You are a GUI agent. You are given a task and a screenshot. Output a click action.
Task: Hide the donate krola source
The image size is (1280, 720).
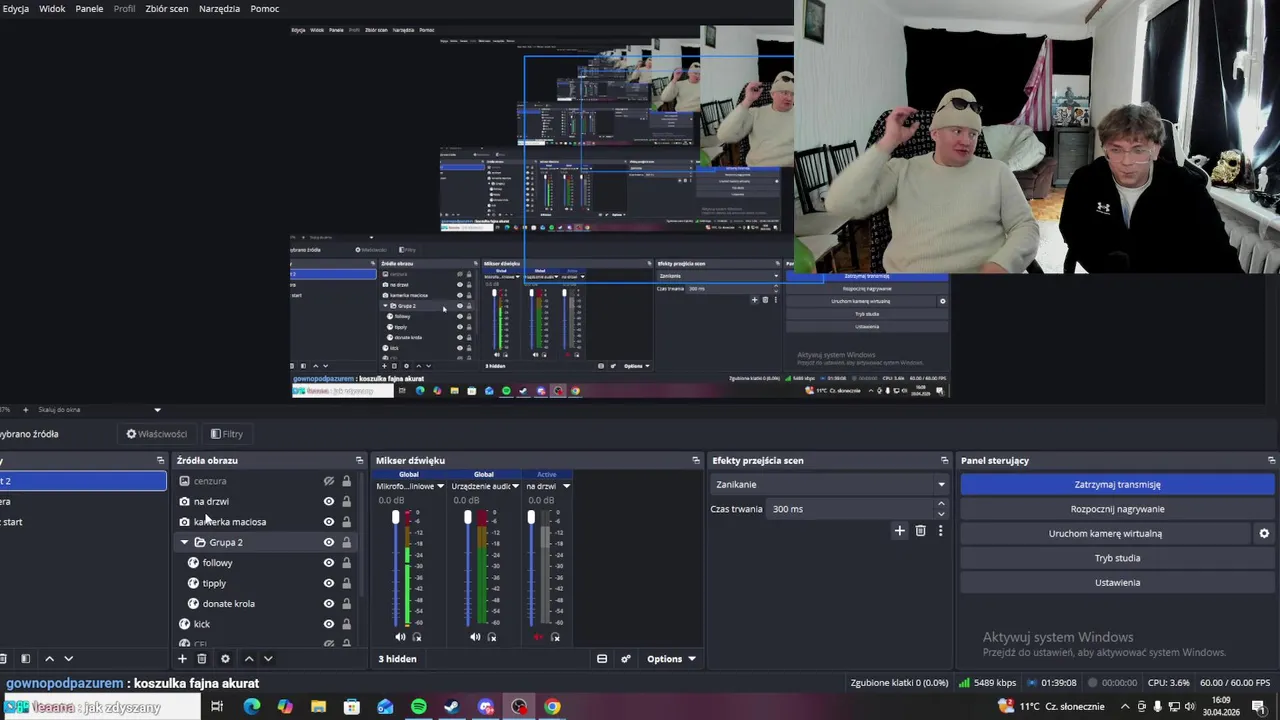(328, 604)
